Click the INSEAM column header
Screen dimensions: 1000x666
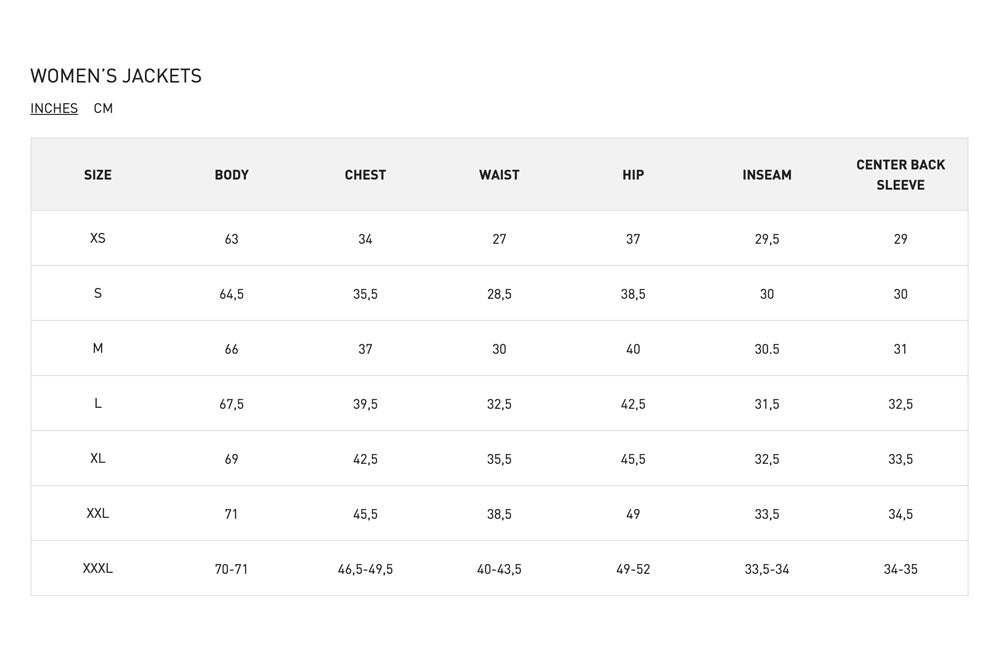coord(767,175)
